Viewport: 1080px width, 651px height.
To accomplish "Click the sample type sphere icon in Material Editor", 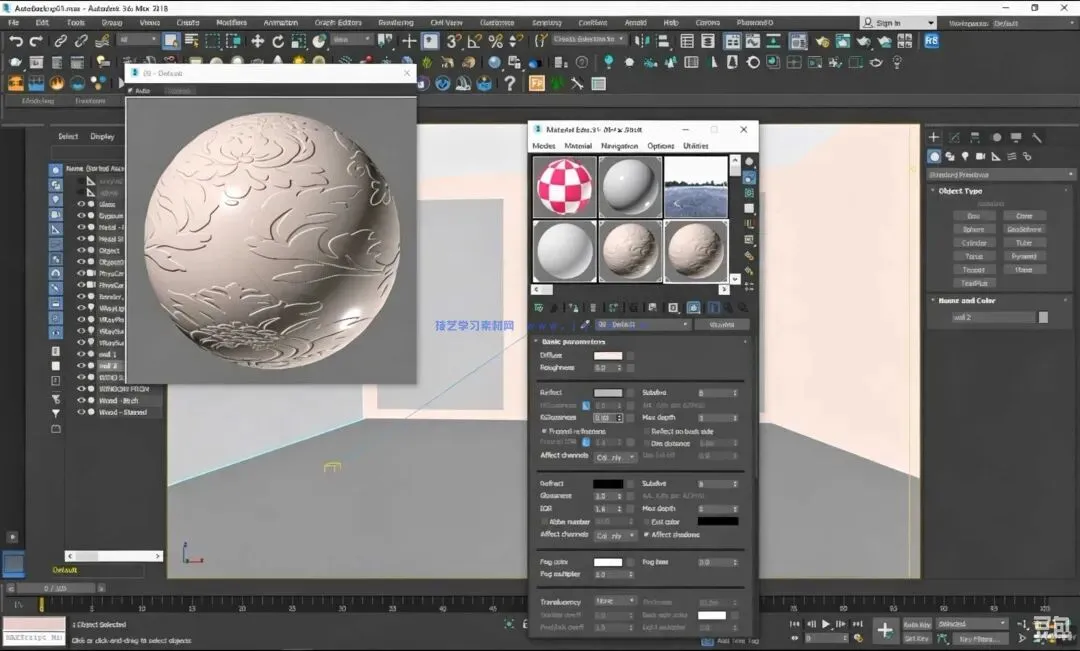I will 749,162.
